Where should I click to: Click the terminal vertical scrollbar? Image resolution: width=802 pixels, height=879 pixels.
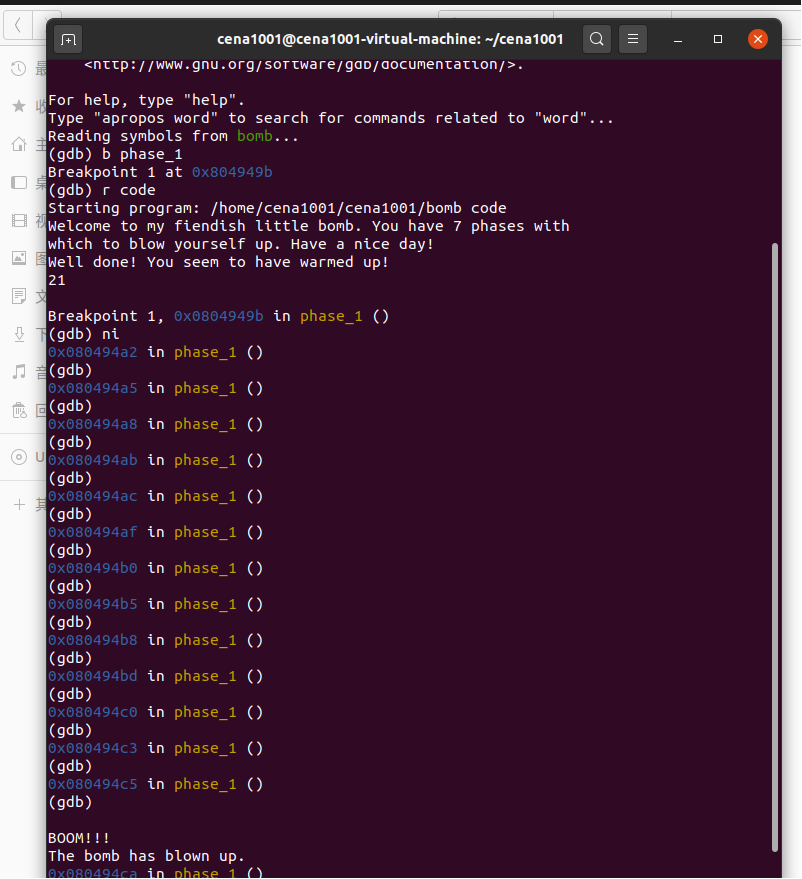(775, 547)
